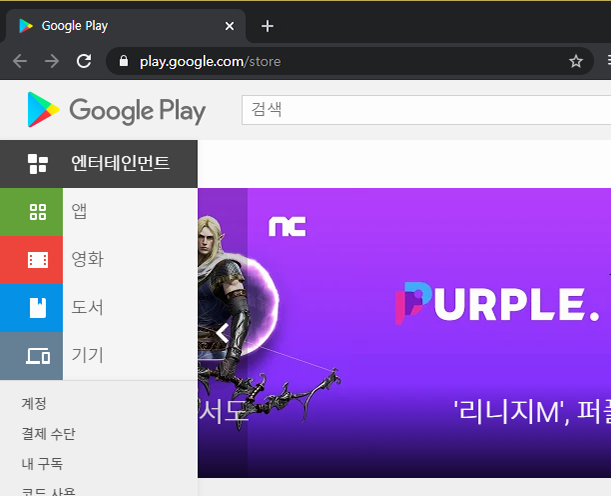This screenshot has height=496, width=611.
Task: Click the browser back arrow
Action: pos(20,61)
